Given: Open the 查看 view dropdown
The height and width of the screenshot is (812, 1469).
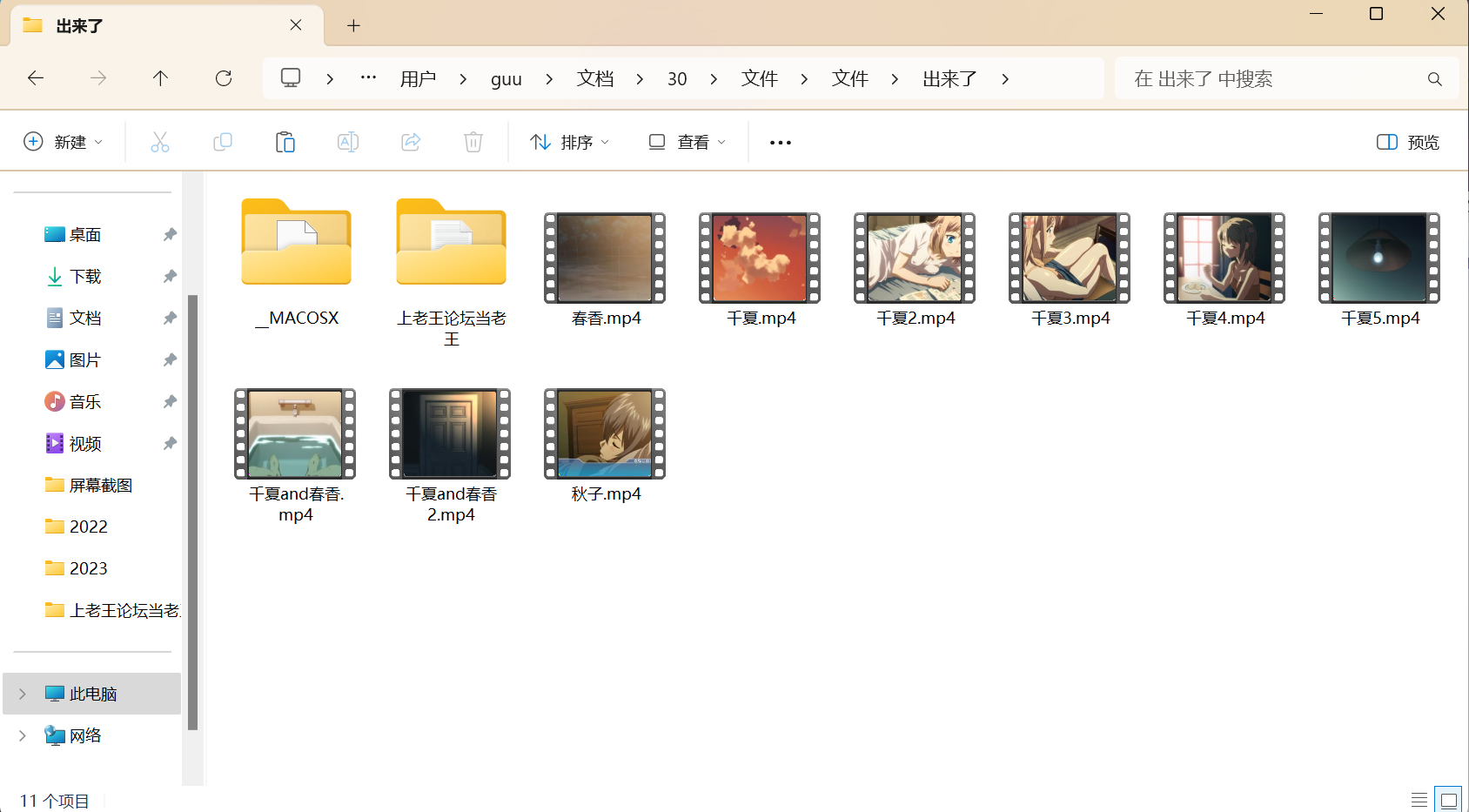Looking at the screenshot, I should point(687,142).
